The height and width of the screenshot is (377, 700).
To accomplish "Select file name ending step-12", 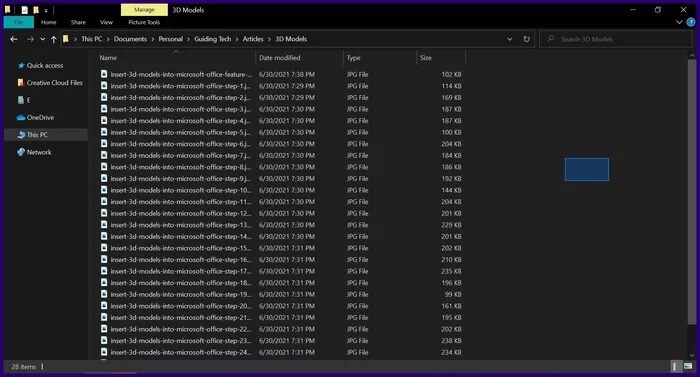I will [181, 214].
